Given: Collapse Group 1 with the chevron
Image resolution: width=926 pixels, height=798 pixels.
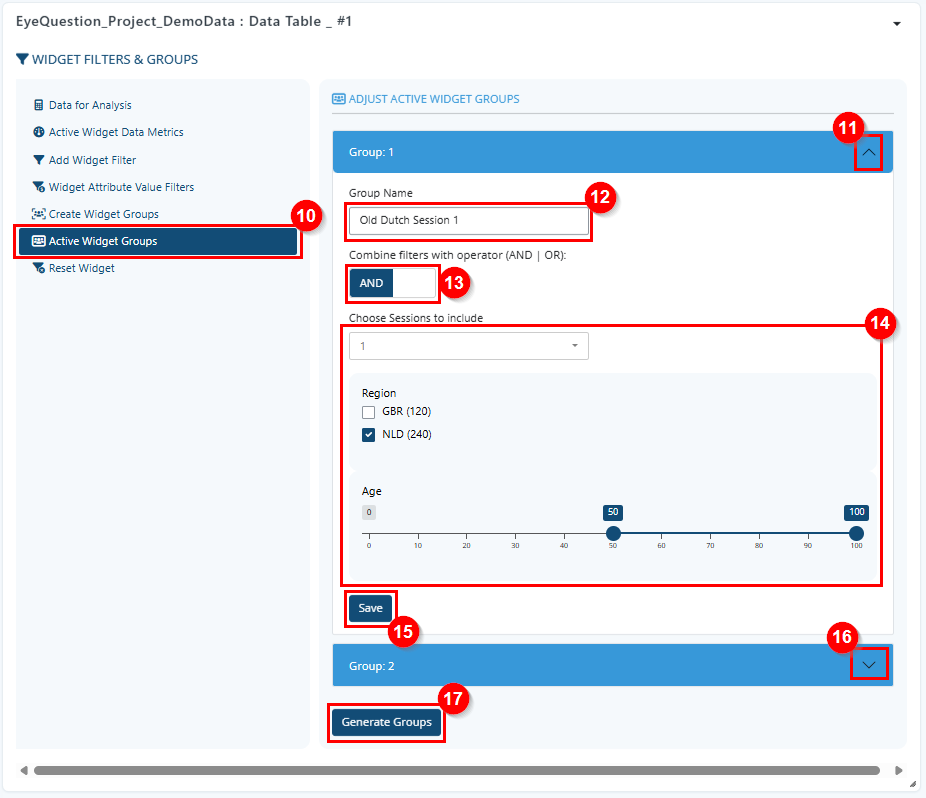Looking at the screenshot, I should [868, 152].
